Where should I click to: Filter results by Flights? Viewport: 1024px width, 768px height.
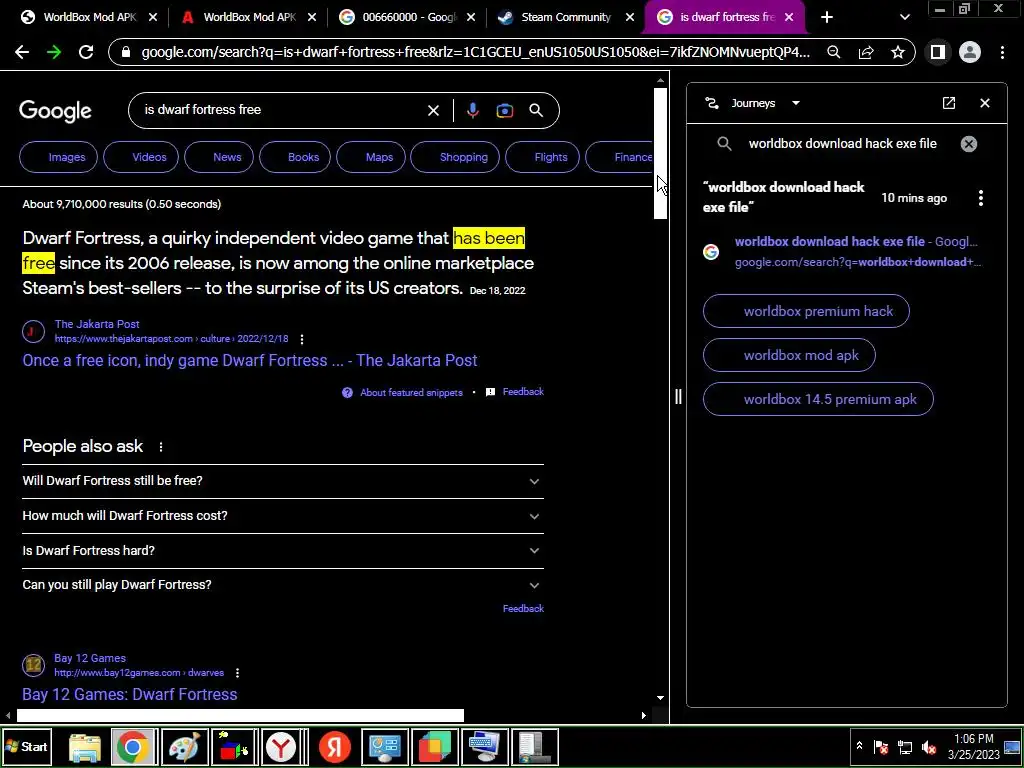[x=543, y=157]
